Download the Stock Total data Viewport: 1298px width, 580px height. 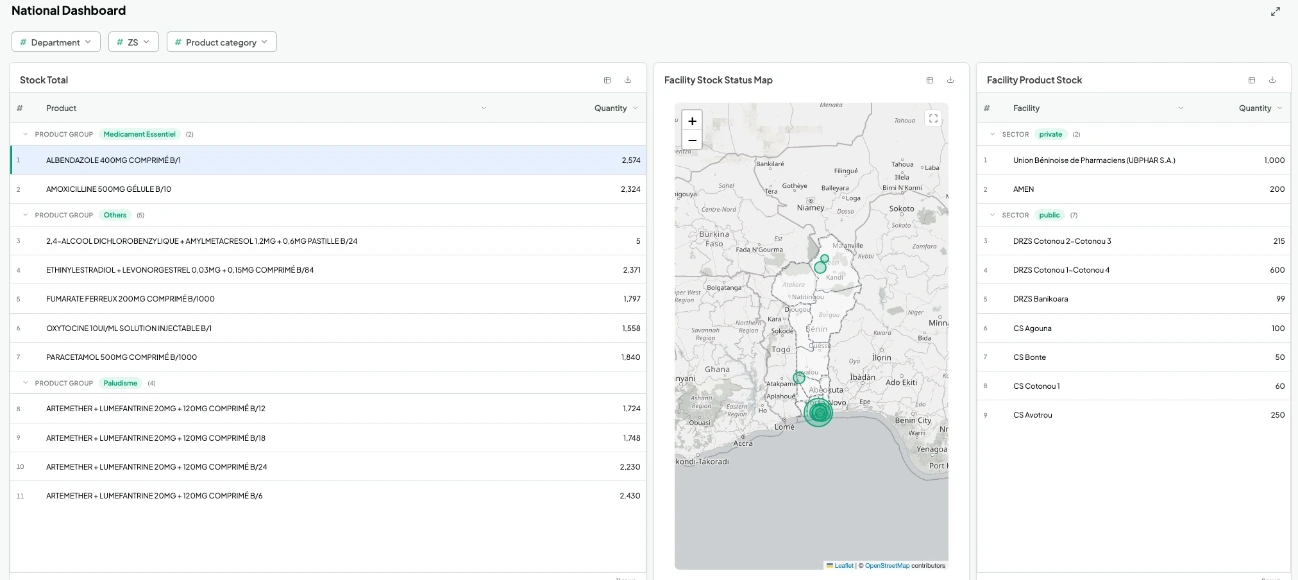pyautogui.click(x=628, y=80)
